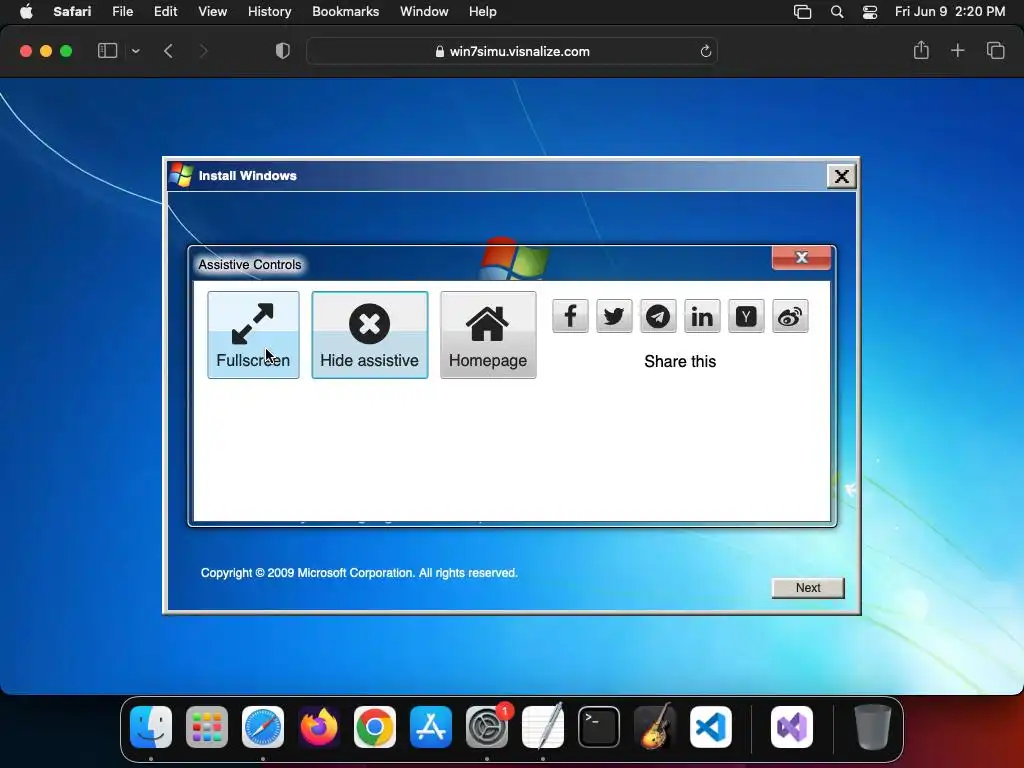
Task: Share on LinkedIn icon
Action: (702, 316)
